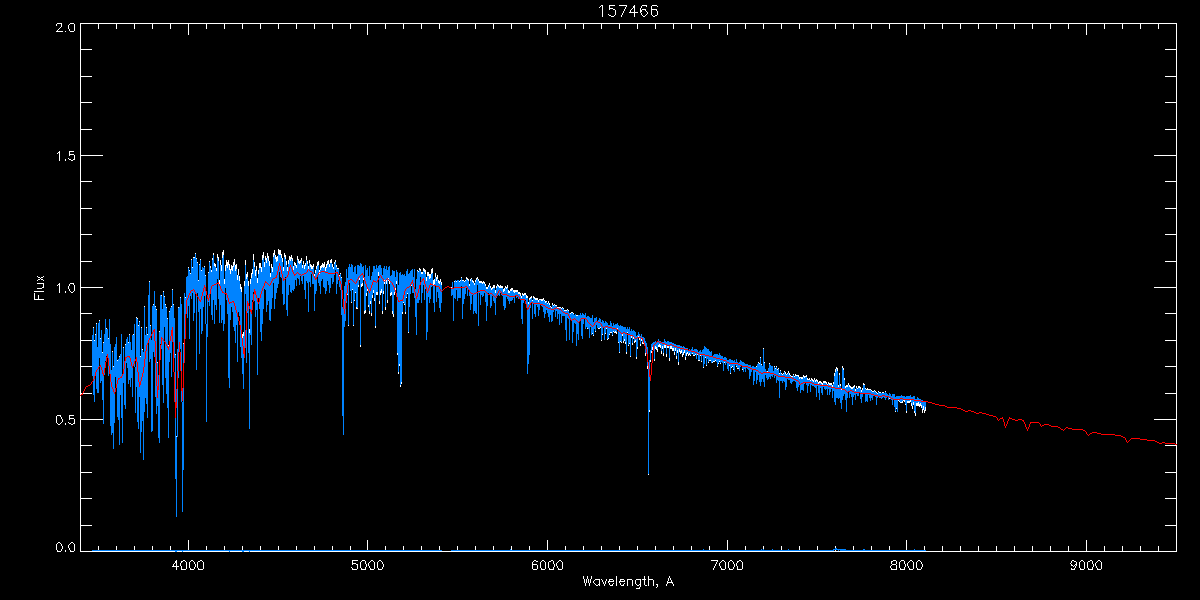The image size is (1200, 600).
Task: Click the 6000 x-axis tick label
Action: (548, 564)
